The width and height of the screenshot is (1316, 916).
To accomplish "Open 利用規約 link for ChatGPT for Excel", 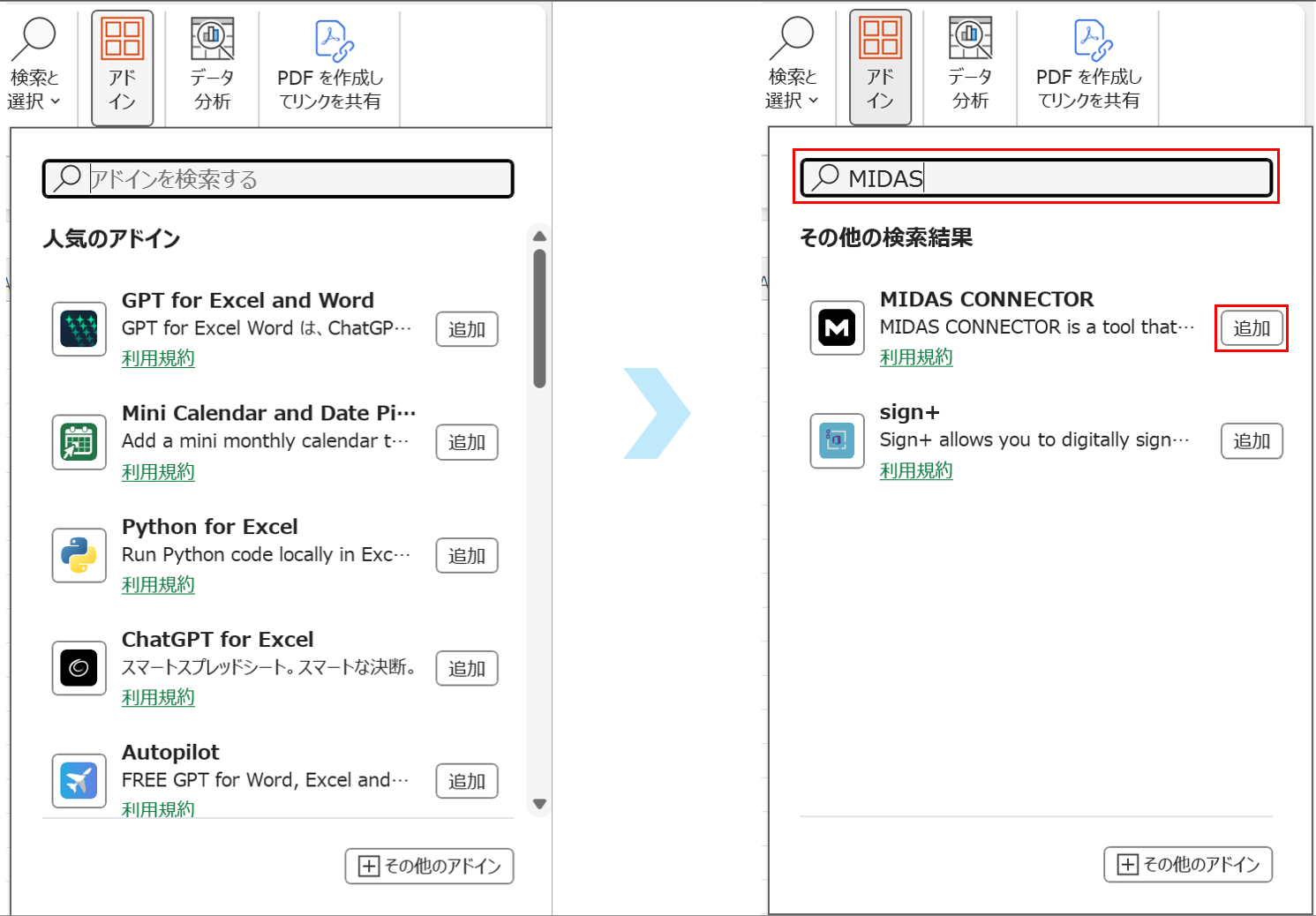I will pos(158,697).
